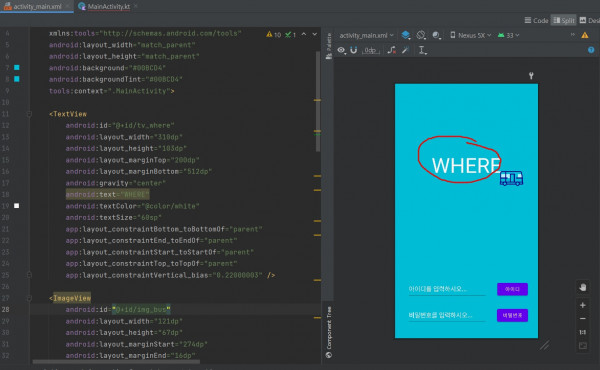Set default margins 0dp button
Viewport: 600px width, 370px height.
370,50
